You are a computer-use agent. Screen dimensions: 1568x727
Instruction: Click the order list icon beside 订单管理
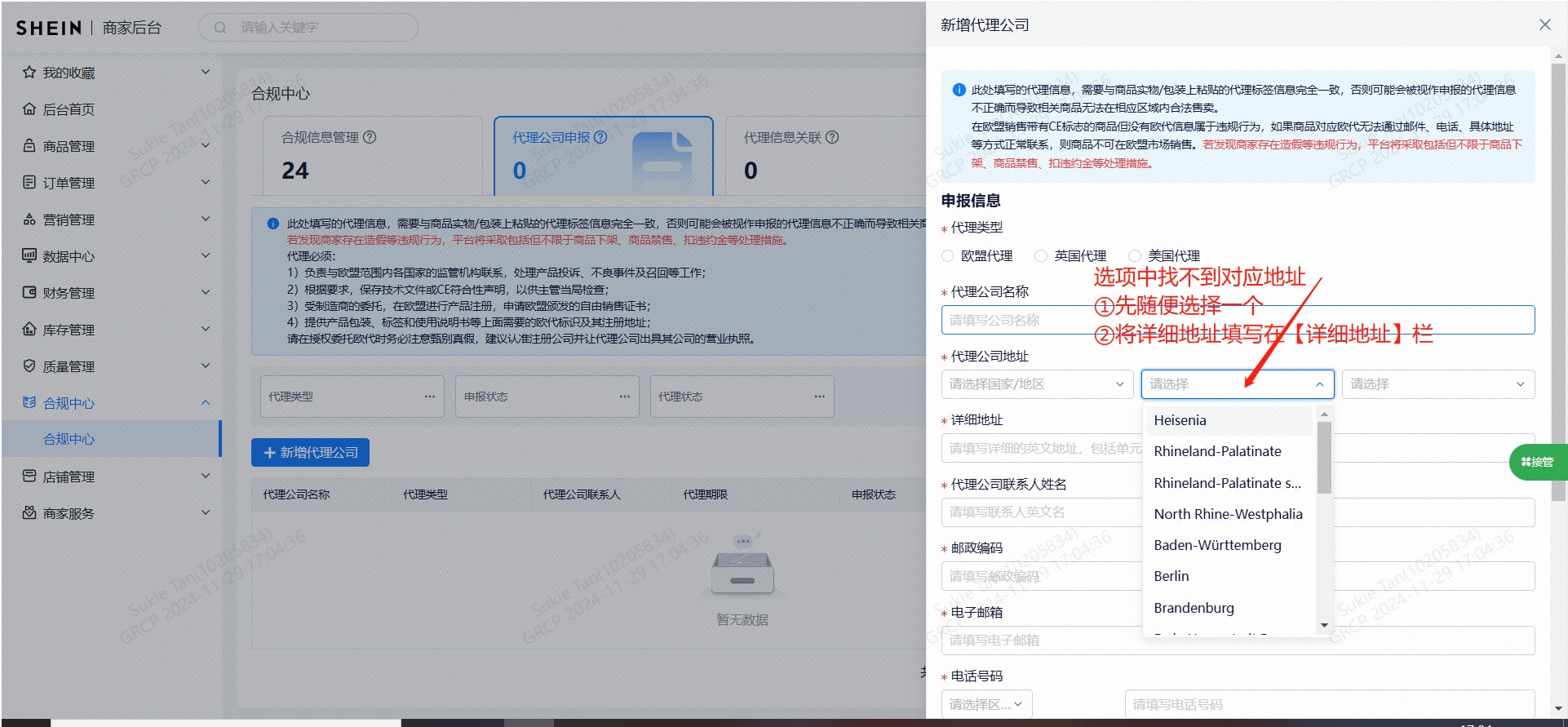click(29, 182)
